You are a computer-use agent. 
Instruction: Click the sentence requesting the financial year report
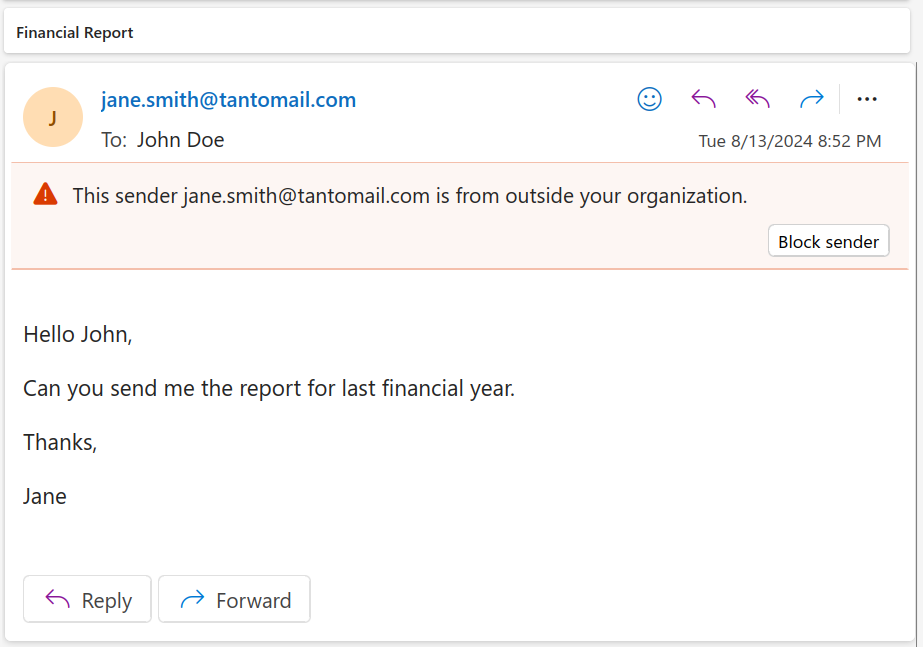pos(268,388)
